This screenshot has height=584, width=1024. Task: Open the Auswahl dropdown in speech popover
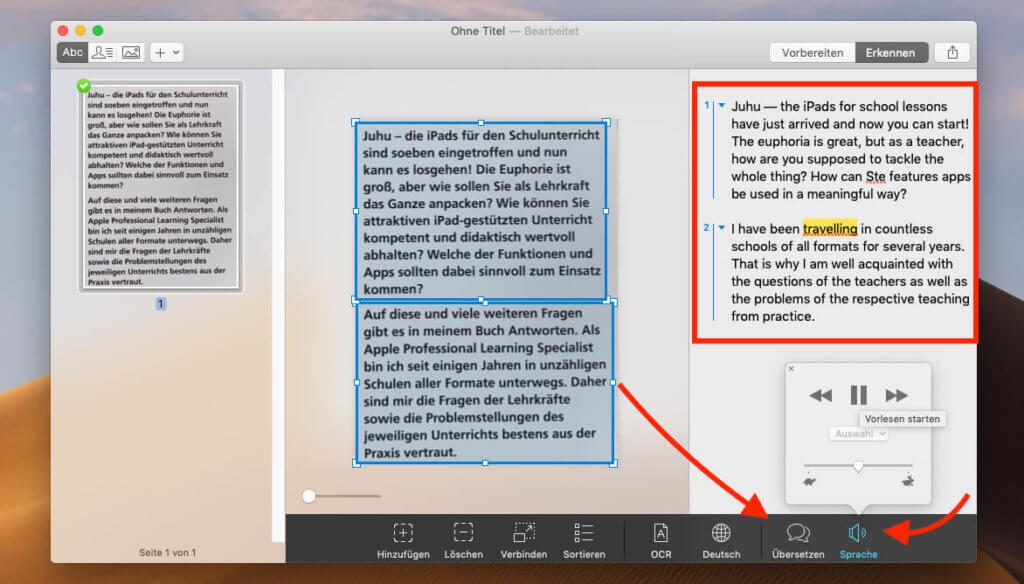coord(858,434)
